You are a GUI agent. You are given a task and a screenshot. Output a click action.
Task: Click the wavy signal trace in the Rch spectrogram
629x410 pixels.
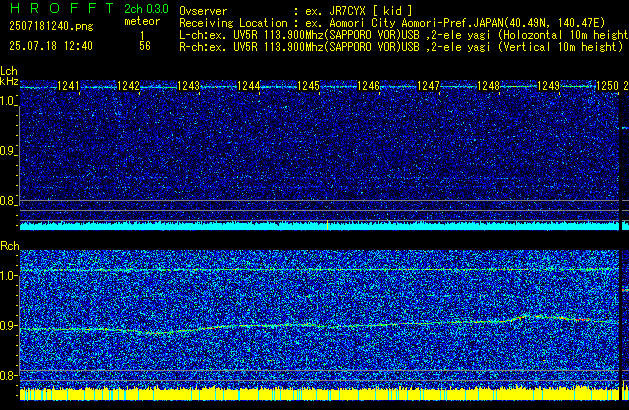click(x=319, y=325)
